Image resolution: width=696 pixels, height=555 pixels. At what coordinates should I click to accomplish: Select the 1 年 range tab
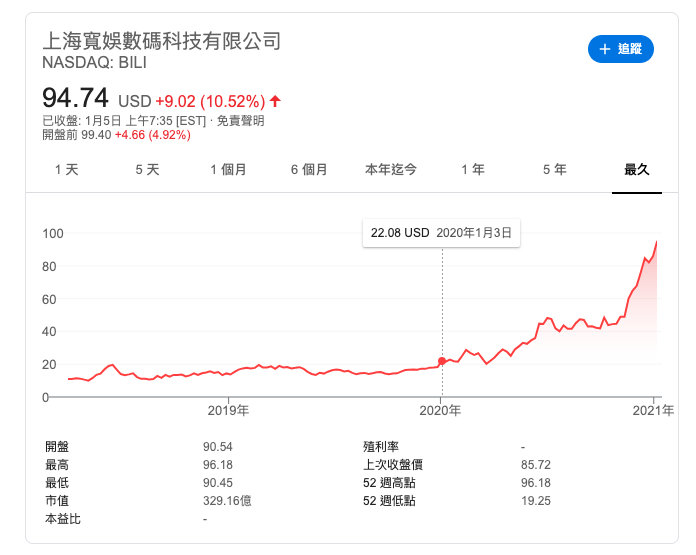click(x=473, y=170)
